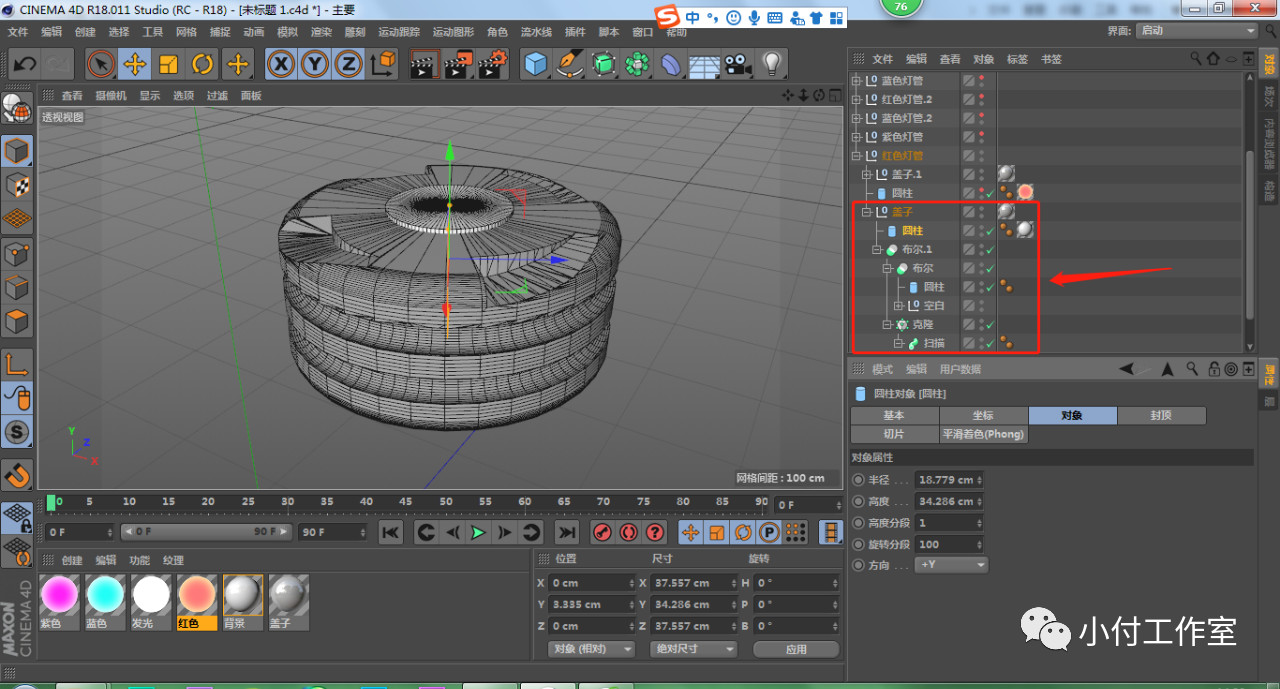
Task: Render the current view clapperboard icon
Action: pos(425,65)
